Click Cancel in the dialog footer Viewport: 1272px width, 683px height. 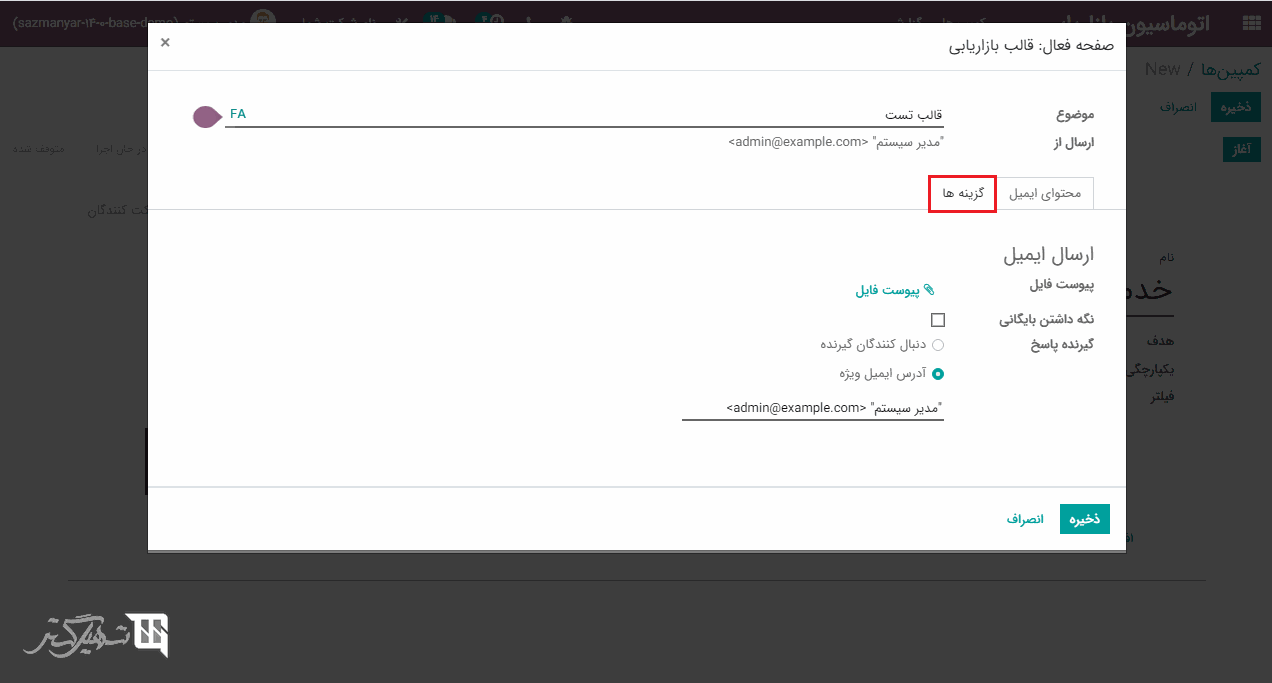1025,519
